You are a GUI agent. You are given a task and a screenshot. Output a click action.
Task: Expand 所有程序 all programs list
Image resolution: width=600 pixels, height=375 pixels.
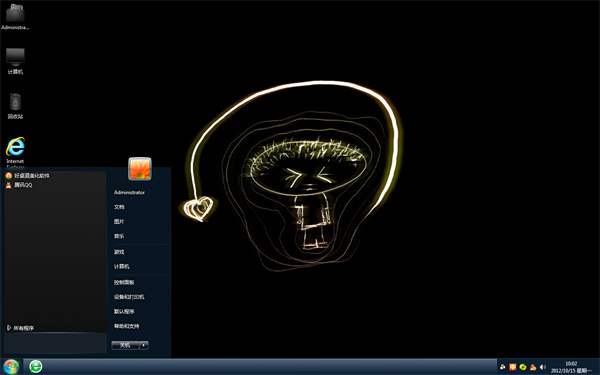[x=21, y=328]
